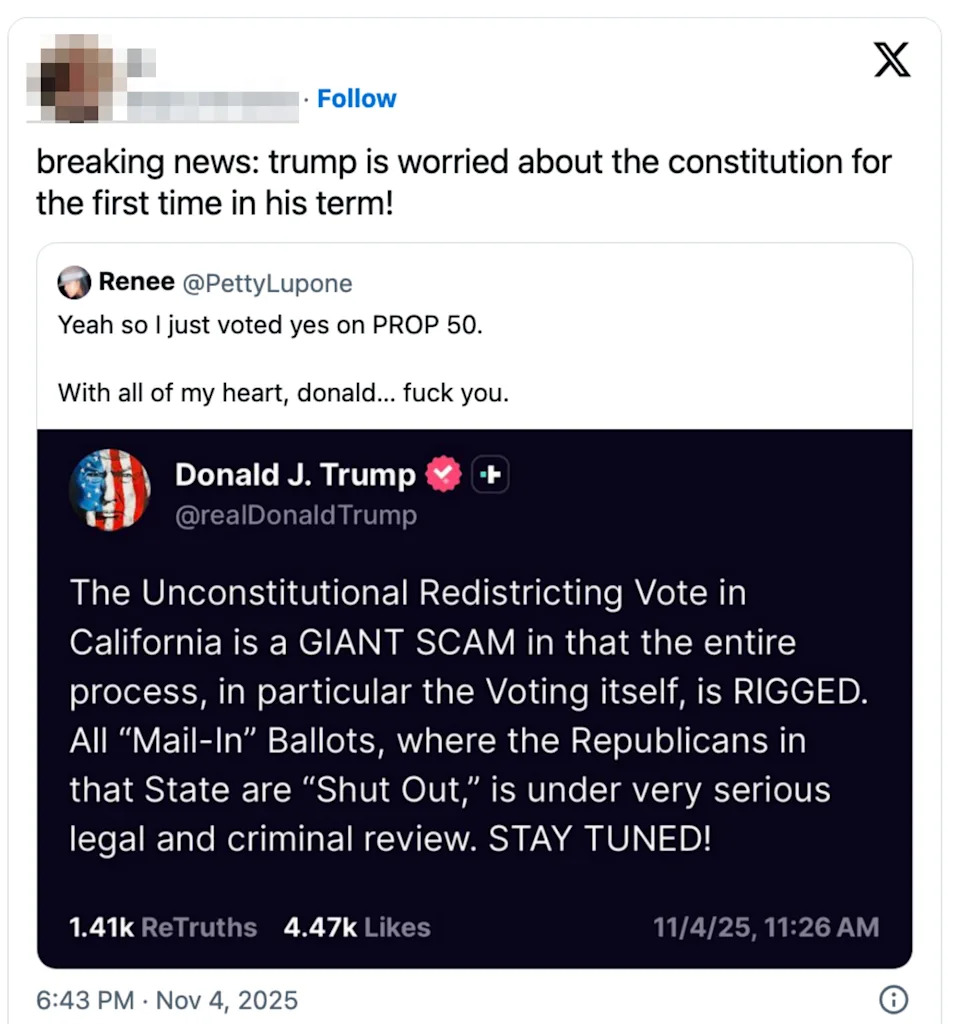Open the @realDonaldTrump handle
Viewport: 960px width, 1024px height.
[296, 515]
